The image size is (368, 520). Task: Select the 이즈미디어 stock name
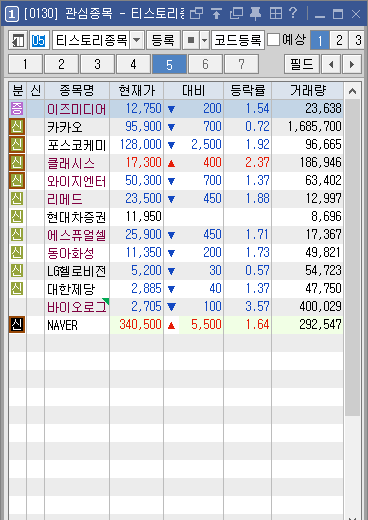click(x=76, y=109)
